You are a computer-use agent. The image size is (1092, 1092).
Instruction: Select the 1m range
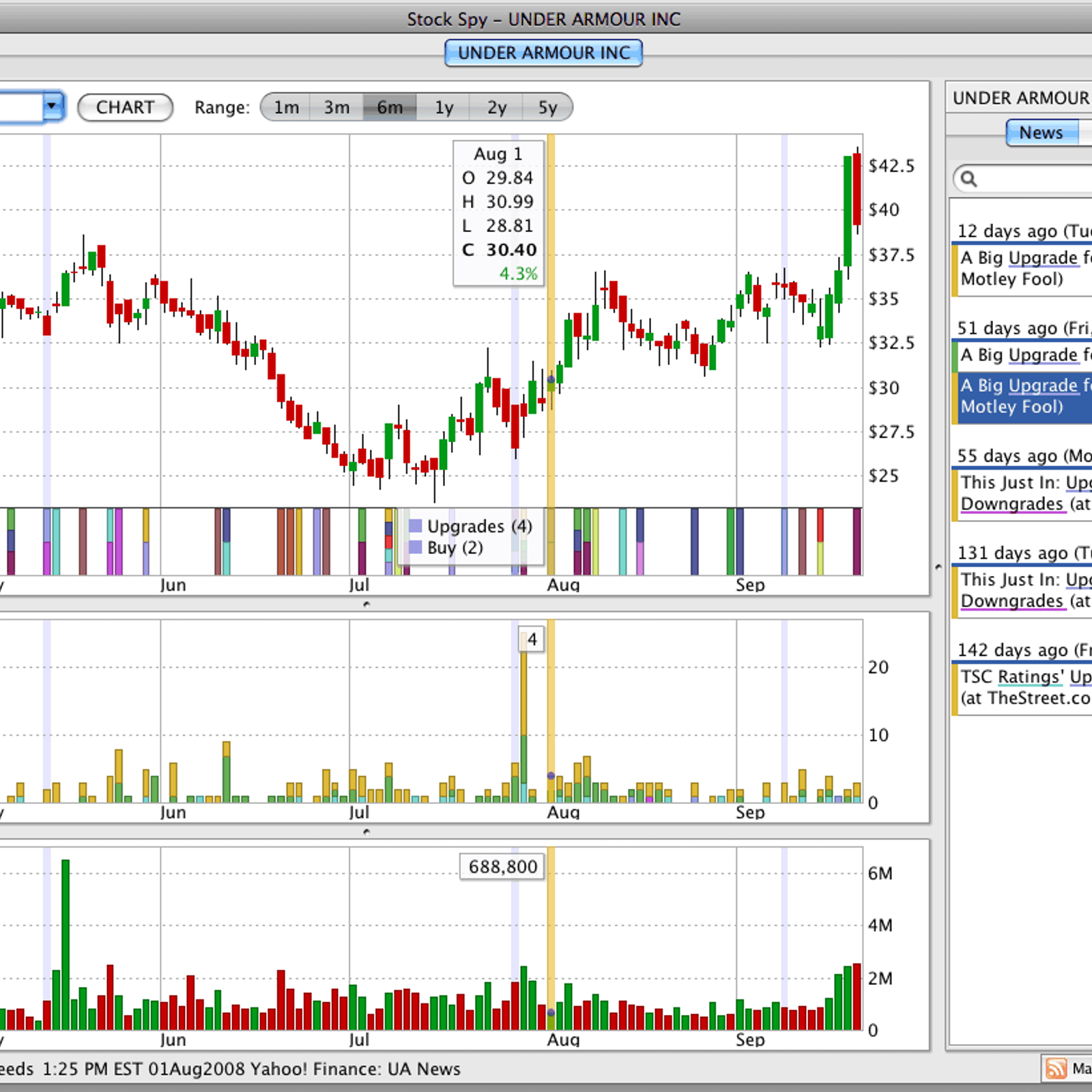pos(286,107)
